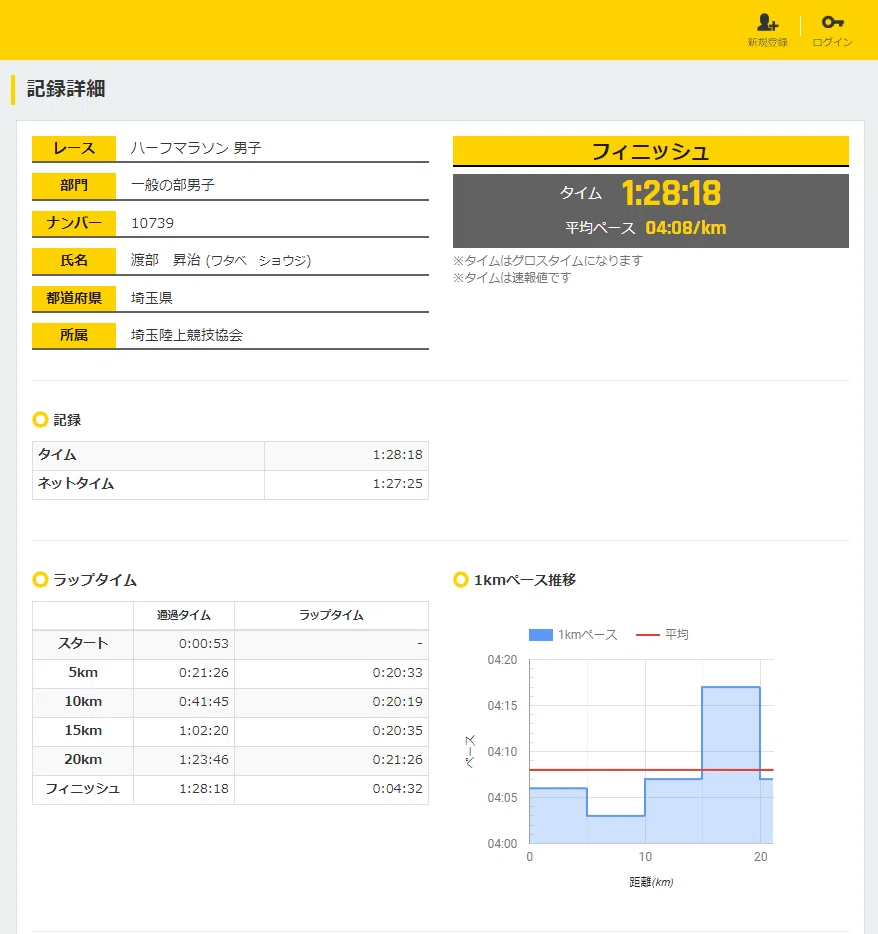The width and height of the screenshot is (878, 934).
Task: Select the スタート passing time 0:00:53
Action: coord(204,644)
